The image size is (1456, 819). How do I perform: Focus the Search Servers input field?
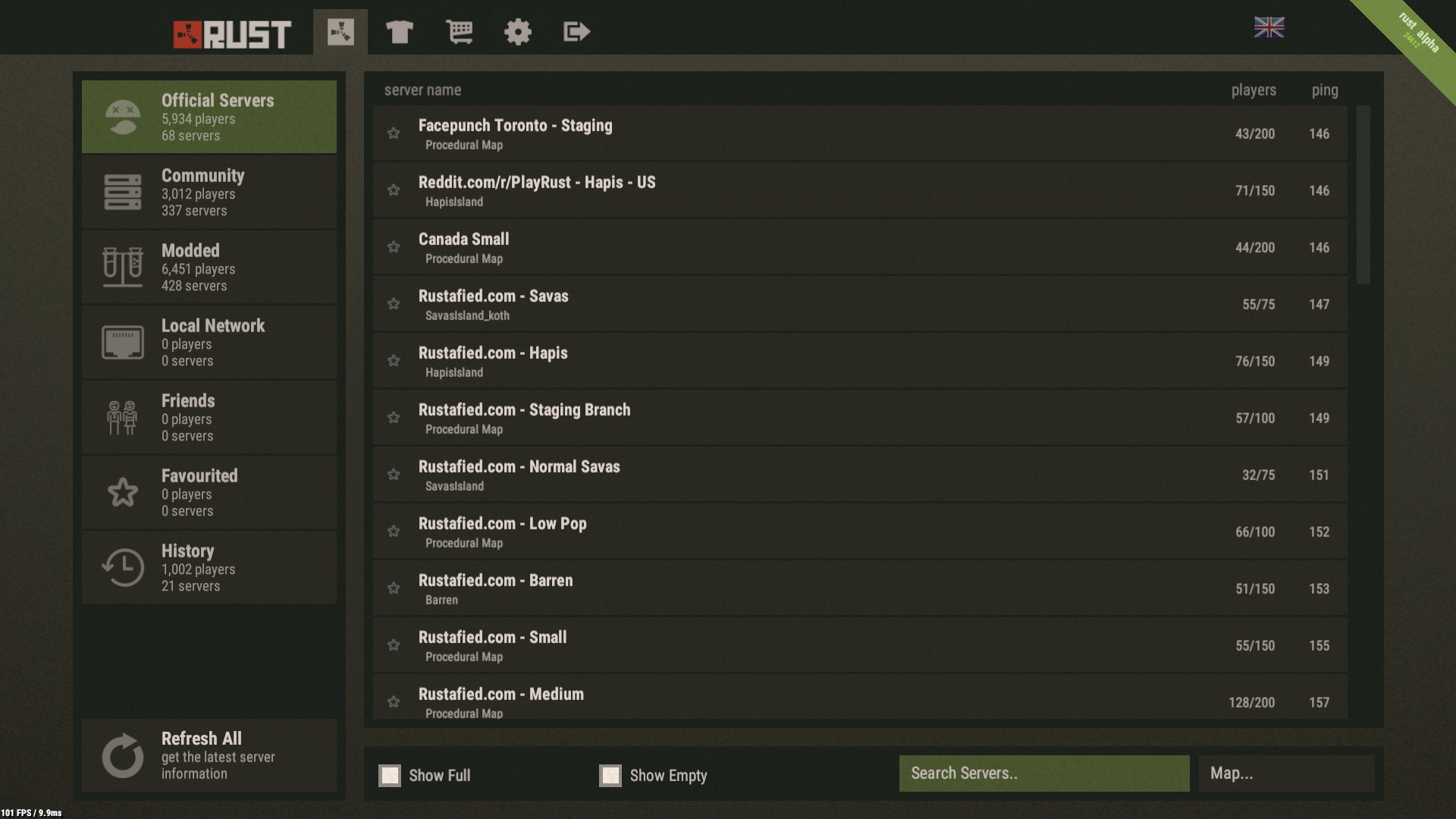[x=1043, y=773]
